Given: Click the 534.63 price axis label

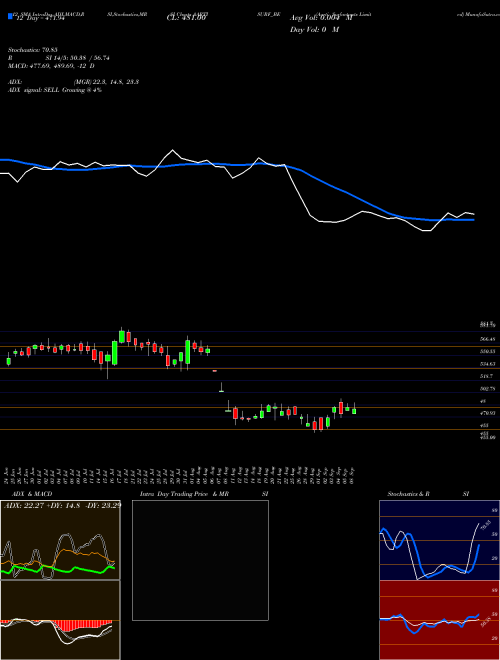Looking at the screenshot, I should click(488, 364).
